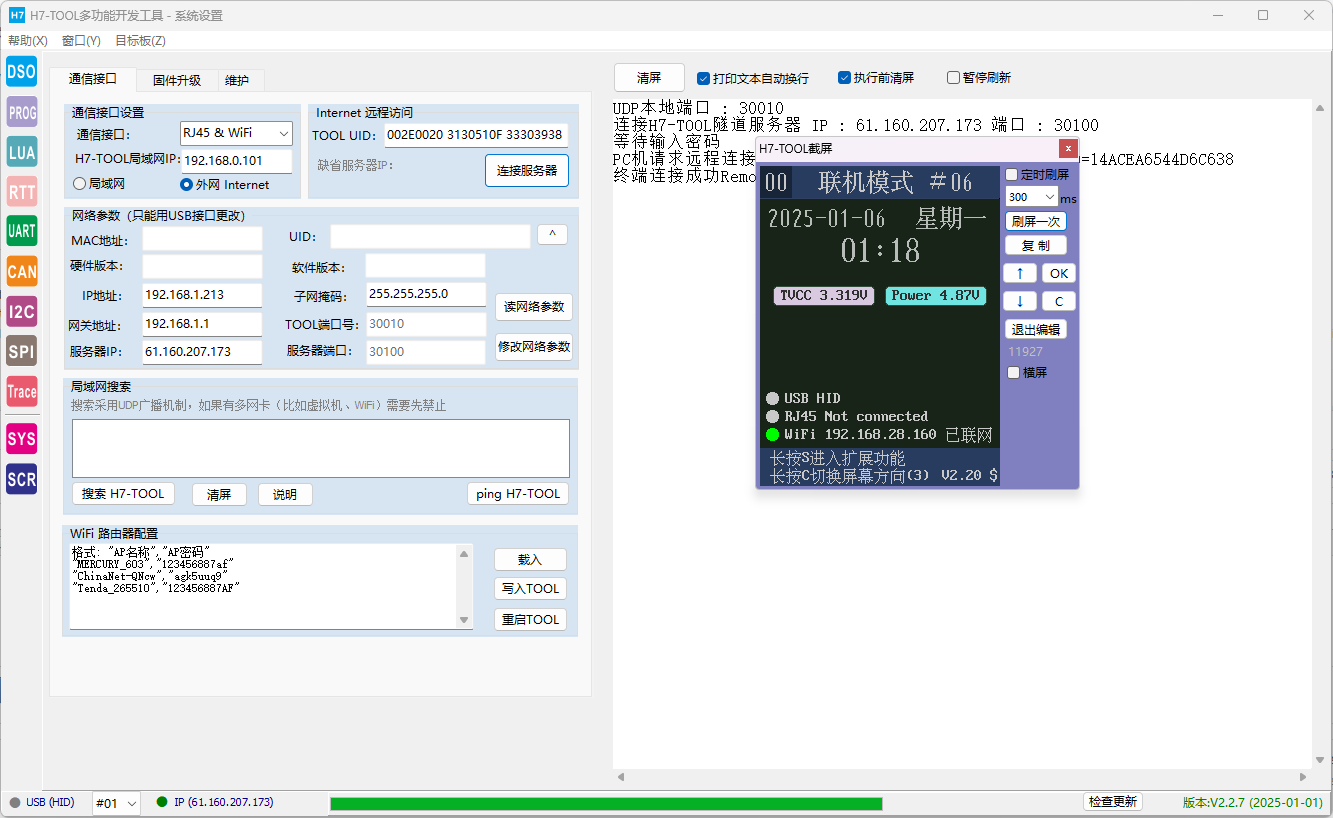Click the 重启TOOL button
Image resolution: width=1333 pixels, height=818 pixels.
530,620
